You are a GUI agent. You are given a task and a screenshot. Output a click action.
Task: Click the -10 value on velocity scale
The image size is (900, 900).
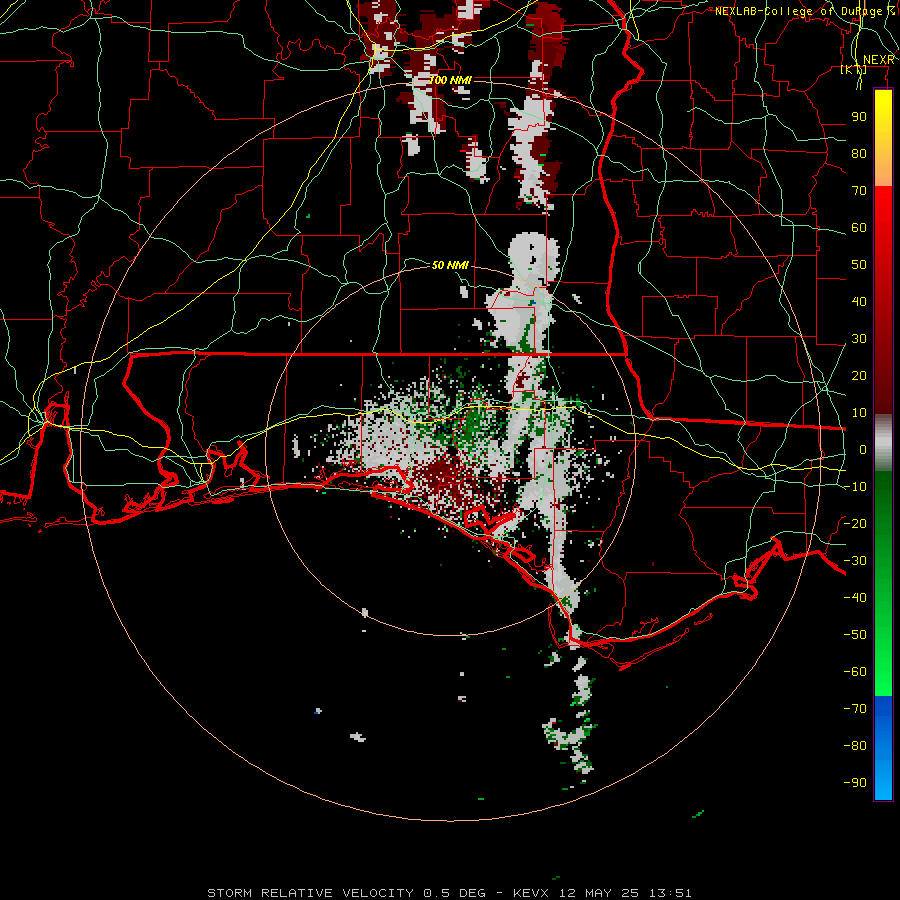point(855,487)
